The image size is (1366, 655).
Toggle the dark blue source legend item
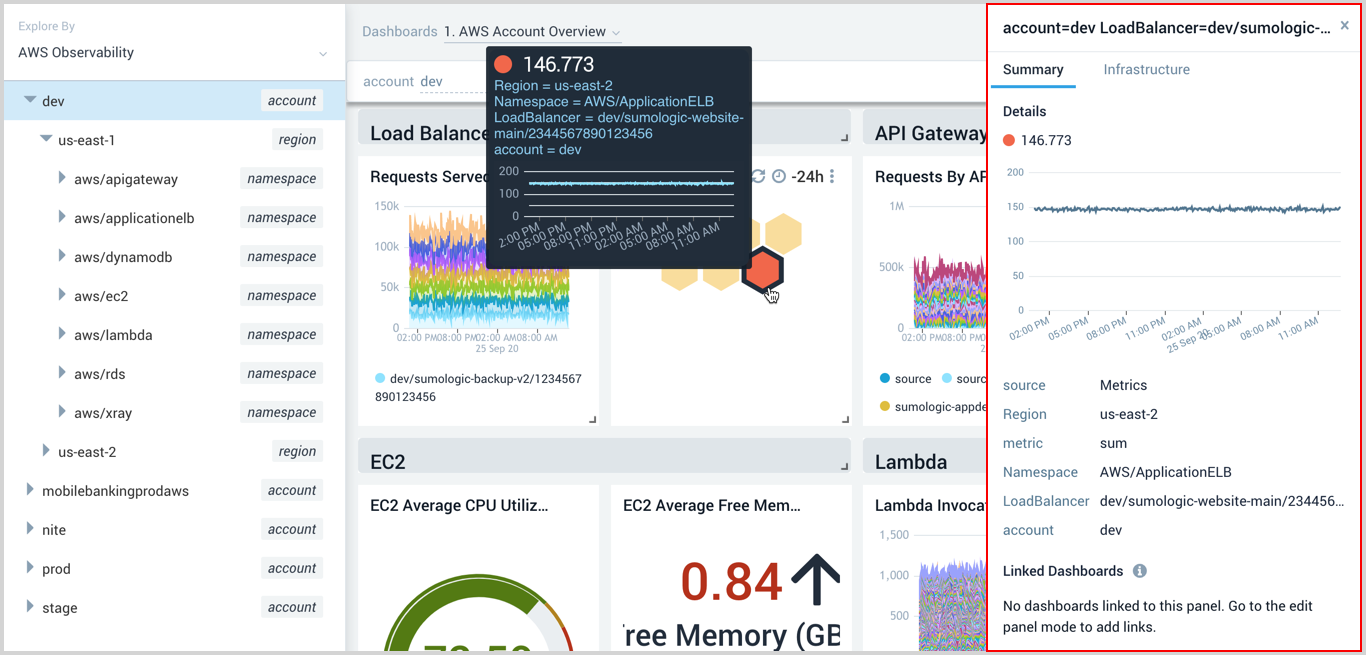pos(885,379)
